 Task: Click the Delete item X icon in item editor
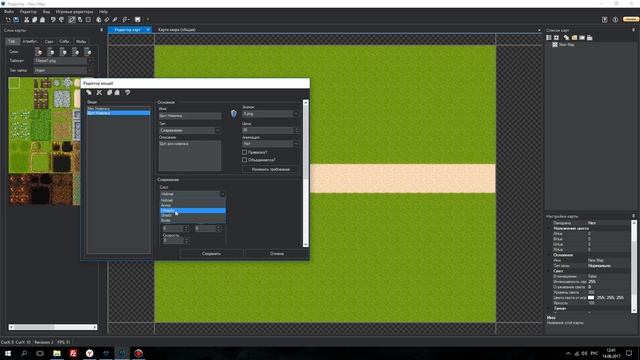click(x=99, y=93)
